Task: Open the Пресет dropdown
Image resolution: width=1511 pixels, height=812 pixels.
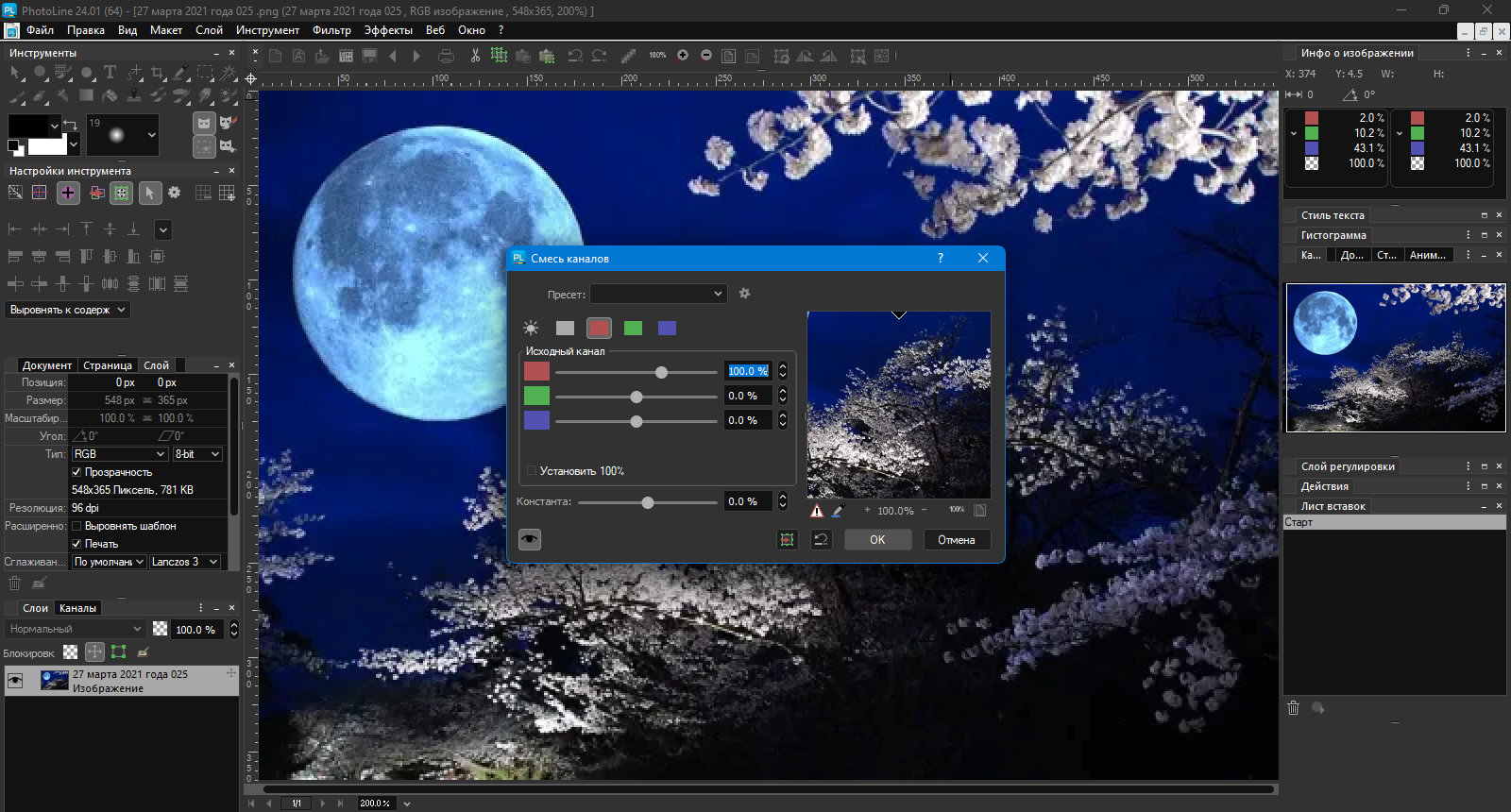Action: 658,294
